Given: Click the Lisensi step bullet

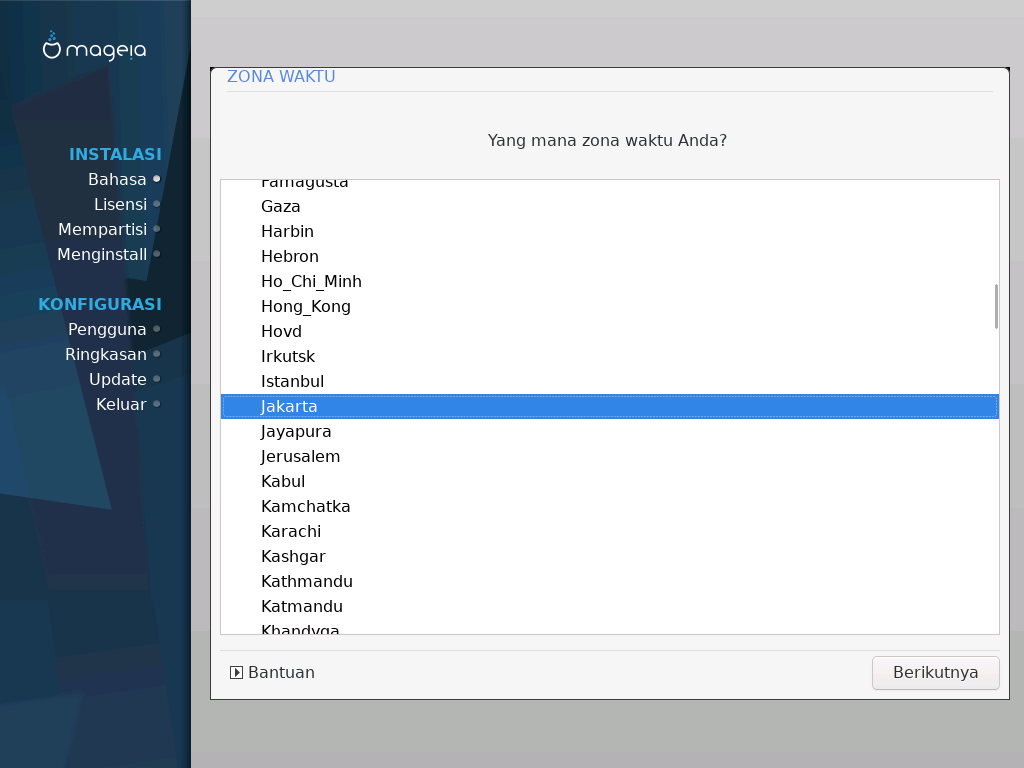Looking at the screenshot, I should 157,205.
